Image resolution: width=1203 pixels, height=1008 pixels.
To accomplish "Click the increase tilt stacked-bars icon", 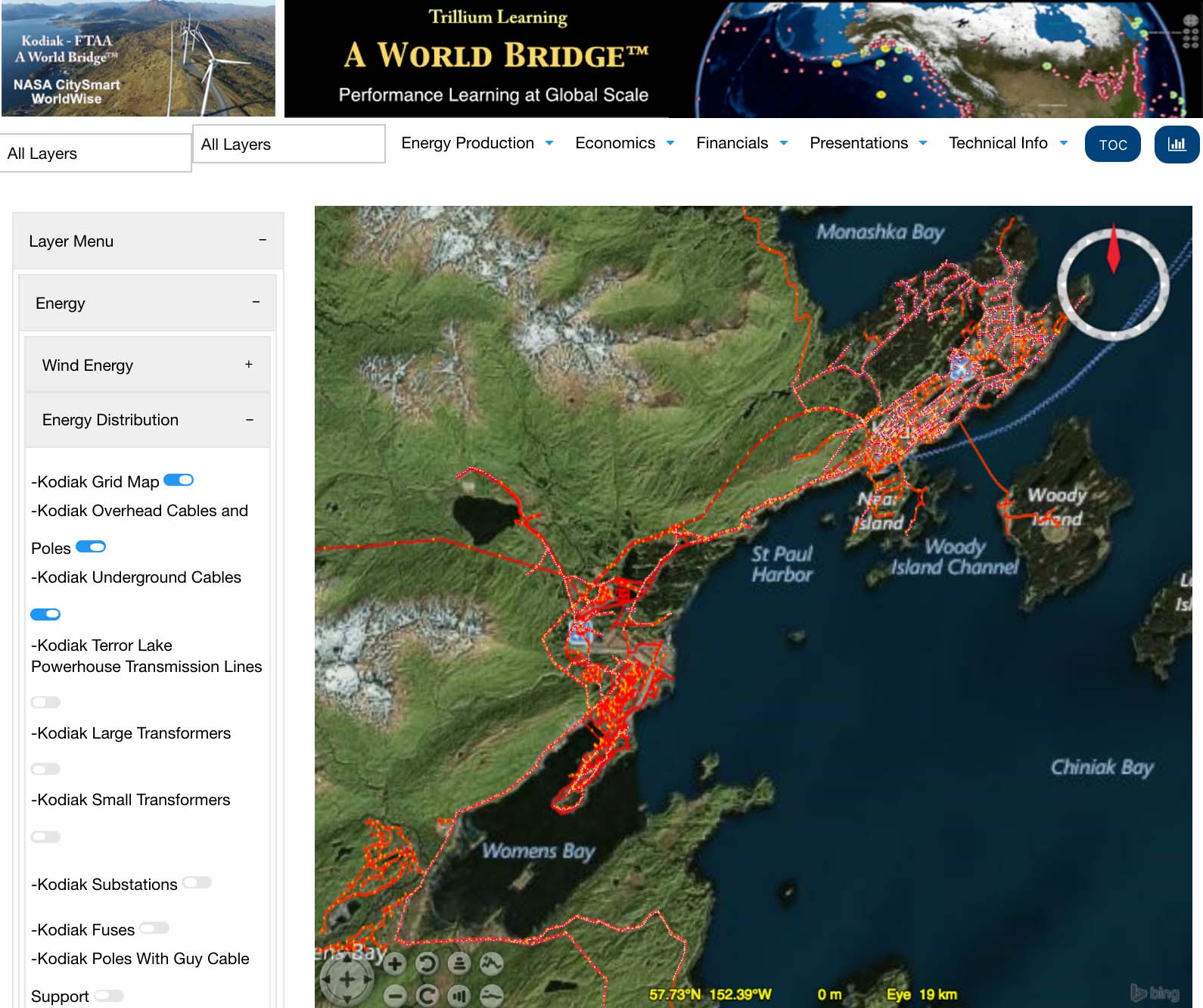I will tap(459, 963).
